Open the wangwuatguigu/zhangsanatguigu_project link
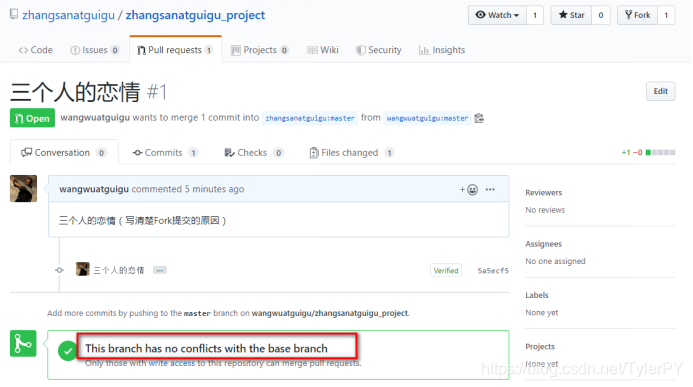This screenshot has width=693, height=387. [x=330, y=313]
